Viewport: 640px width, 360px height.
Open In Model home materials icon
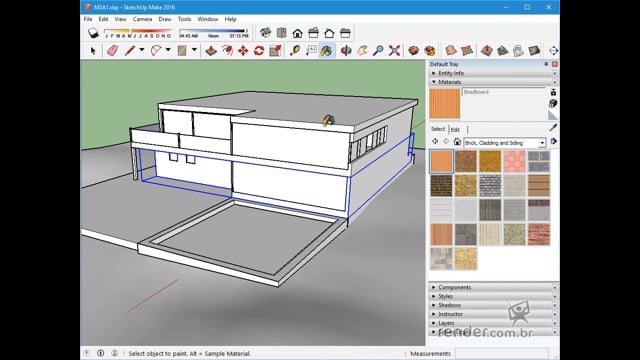[x=457, y=142]
